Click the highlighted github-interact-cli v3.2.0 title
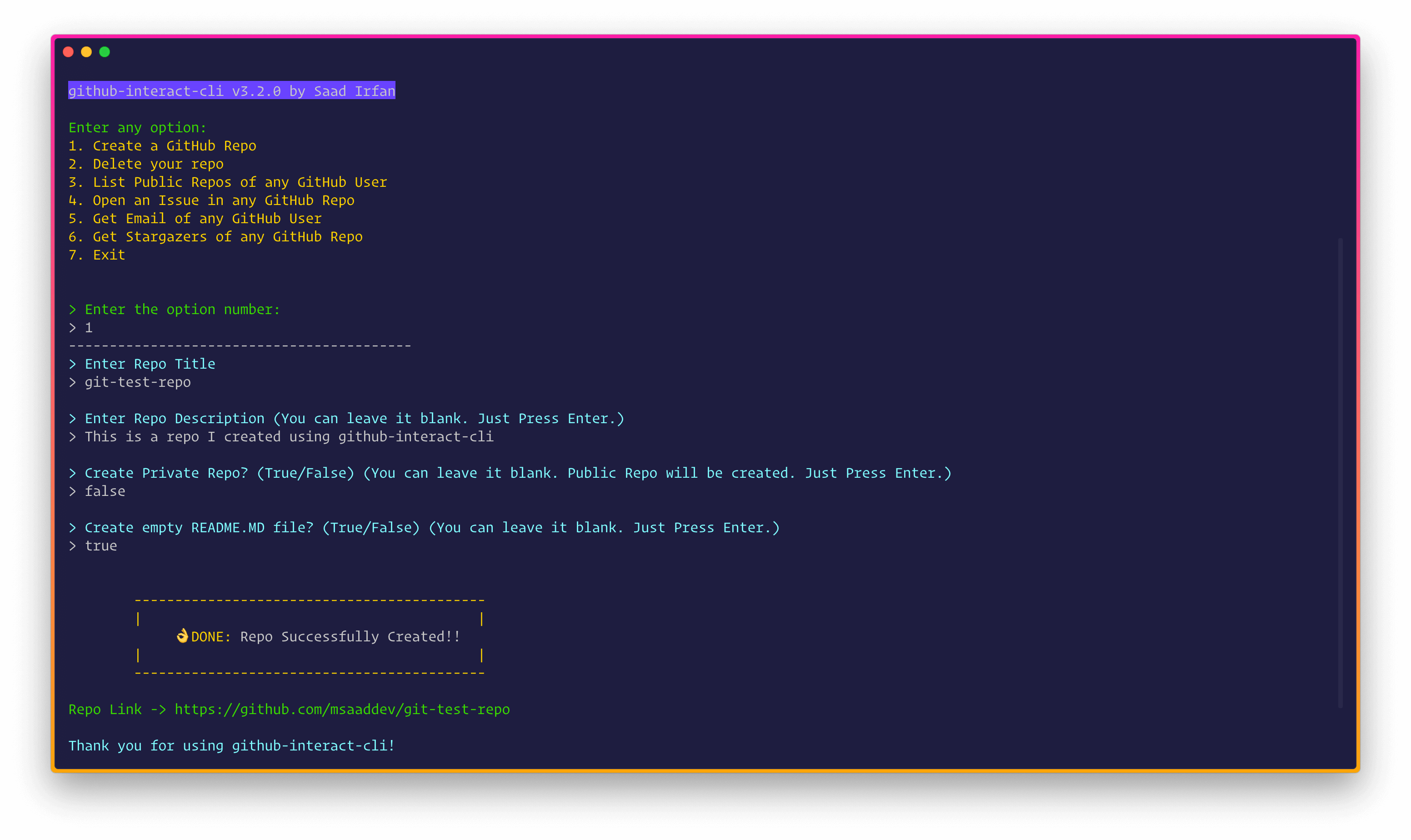1411x840 pixels. pyautogui.click(x=231, y=91)
